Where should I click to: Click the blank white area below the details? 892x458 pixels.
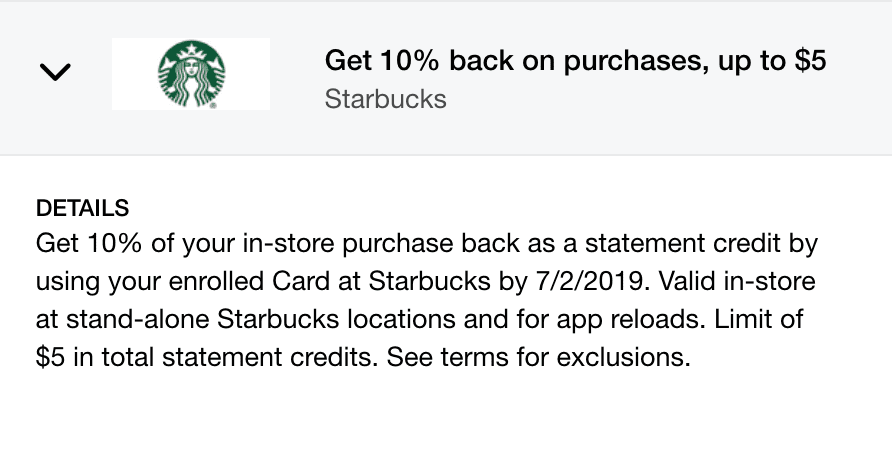click(446, 420)
